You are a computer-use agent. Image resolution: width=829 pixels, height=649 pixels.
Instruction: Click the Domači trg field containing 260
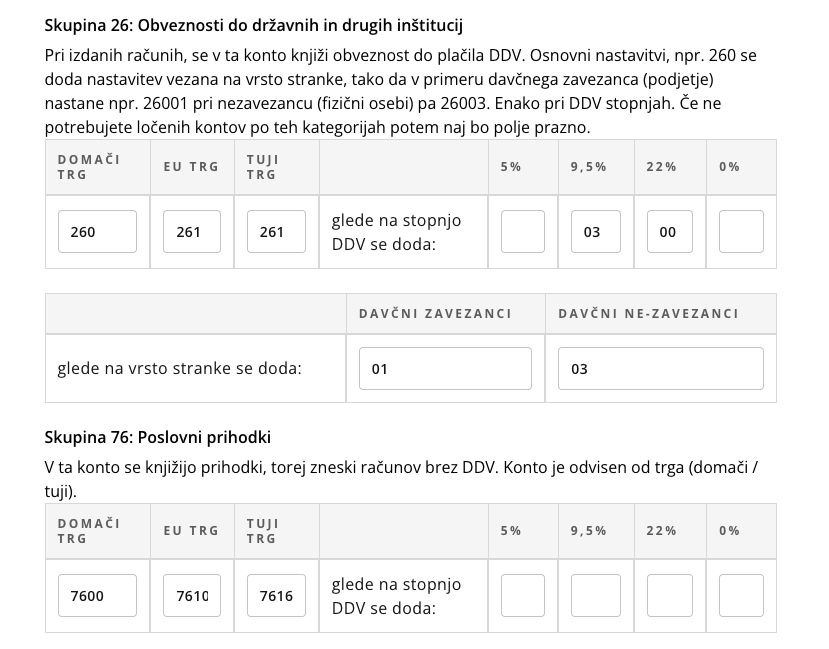[x=97, y=232]
